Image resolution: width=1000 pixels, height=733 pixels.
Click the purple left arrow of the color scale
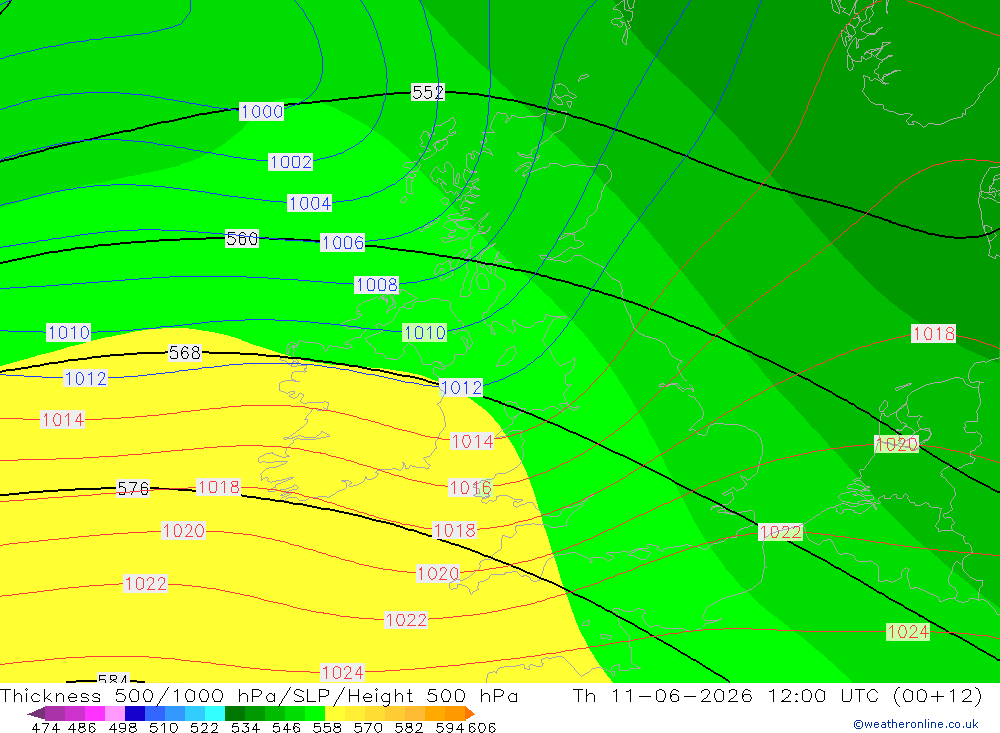[36, 713]
